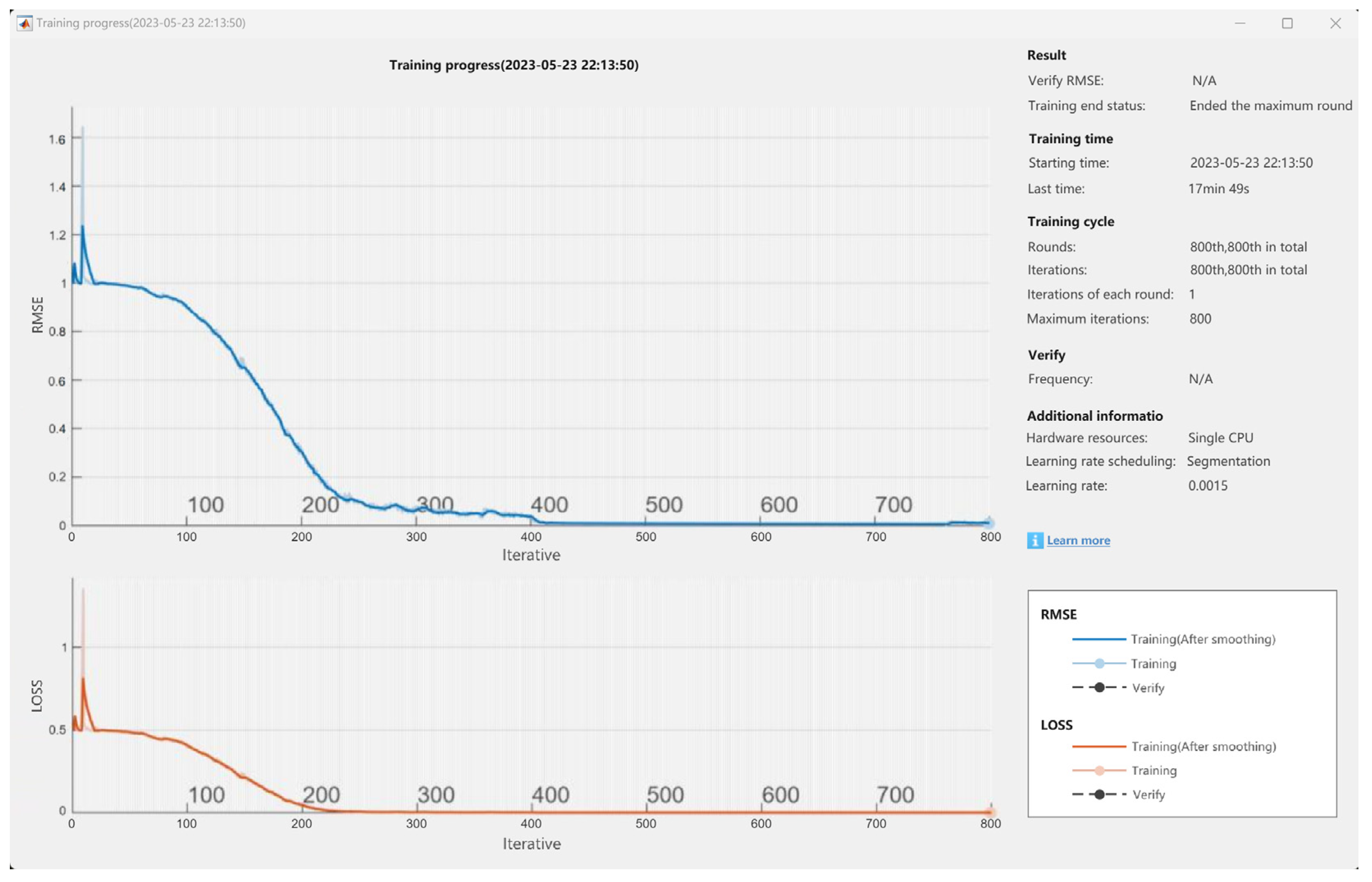The width and height of the screenshot is (1372, 882).
Task: Click the LOSS Training light-orange legend marker
Action: click(1099, 770)
